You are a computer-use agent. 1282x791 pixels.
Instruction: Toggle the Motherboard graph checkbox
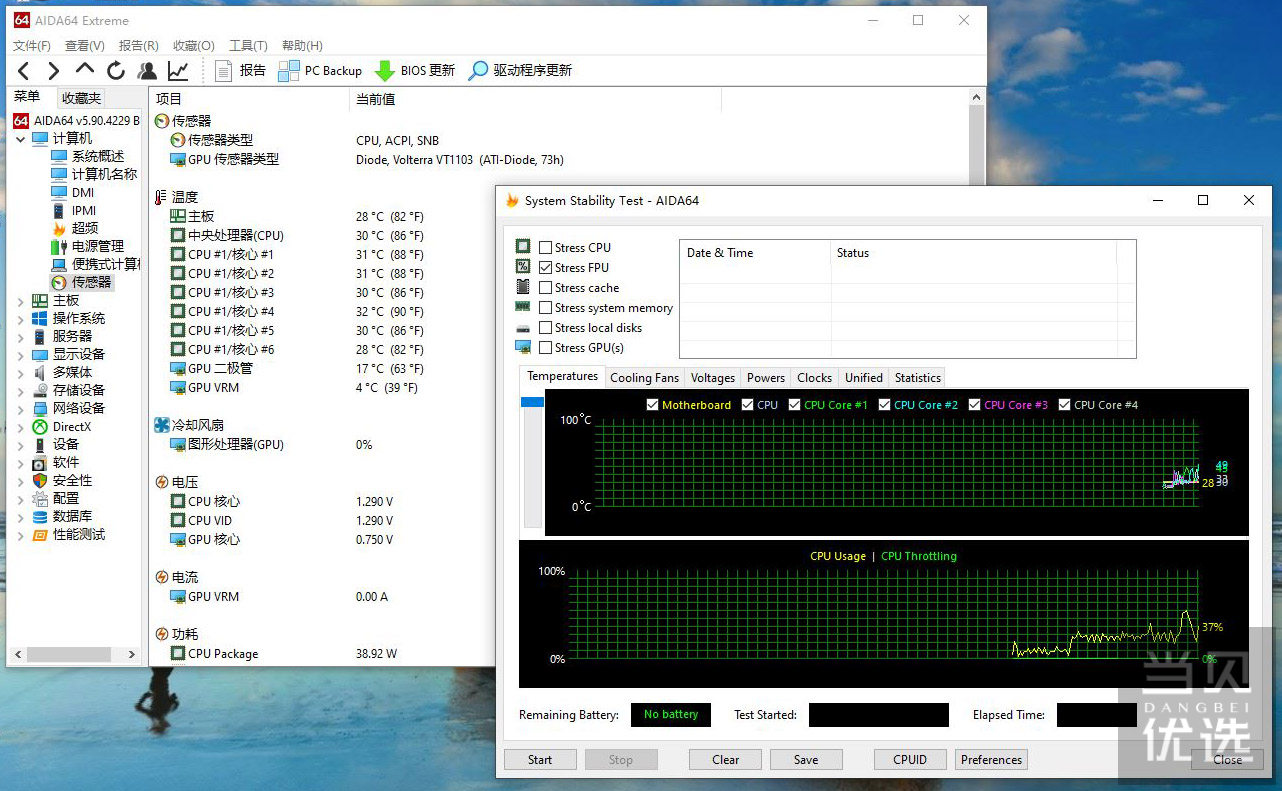coord(653,405)
